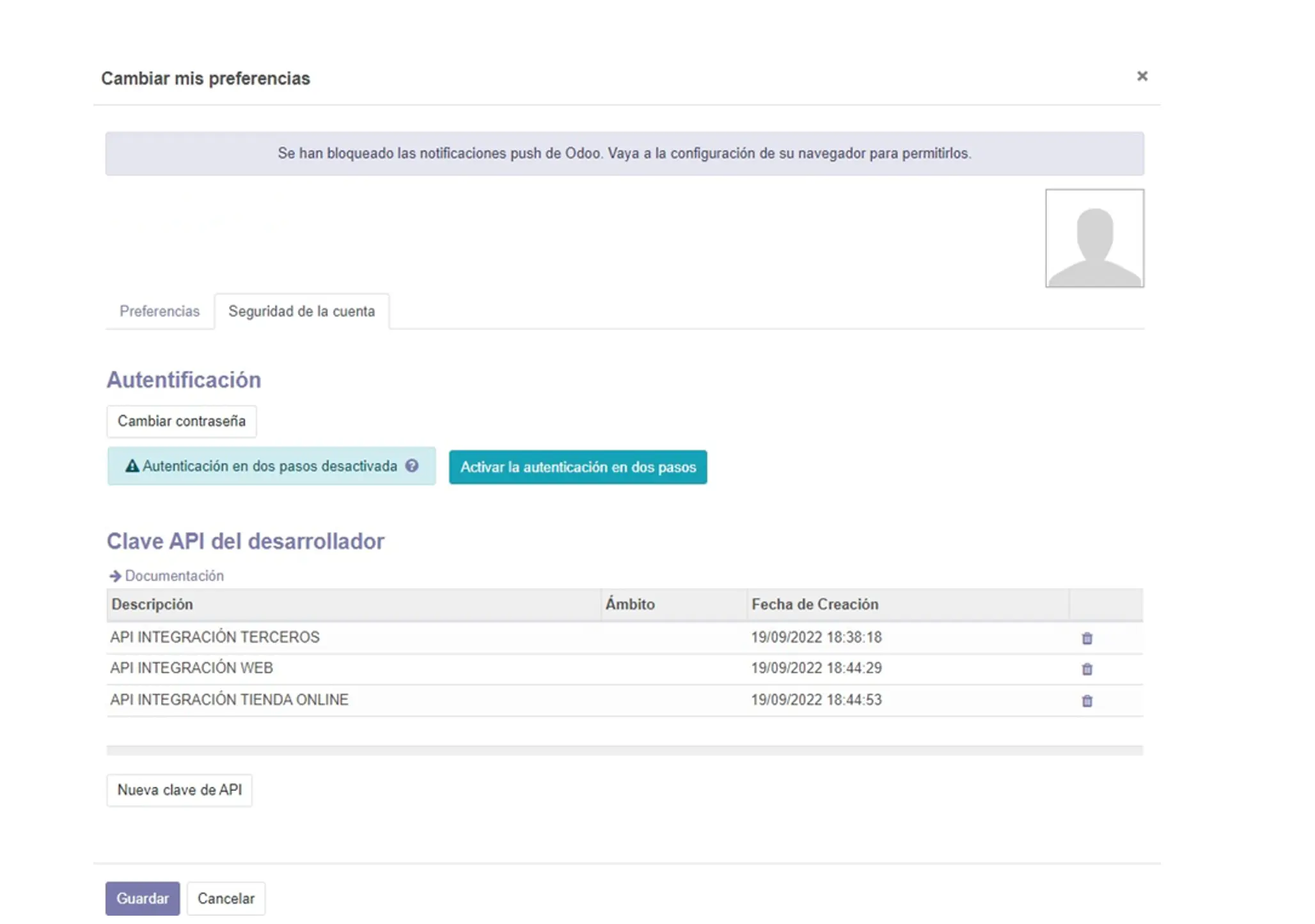Click the Cancelar button

226,898
